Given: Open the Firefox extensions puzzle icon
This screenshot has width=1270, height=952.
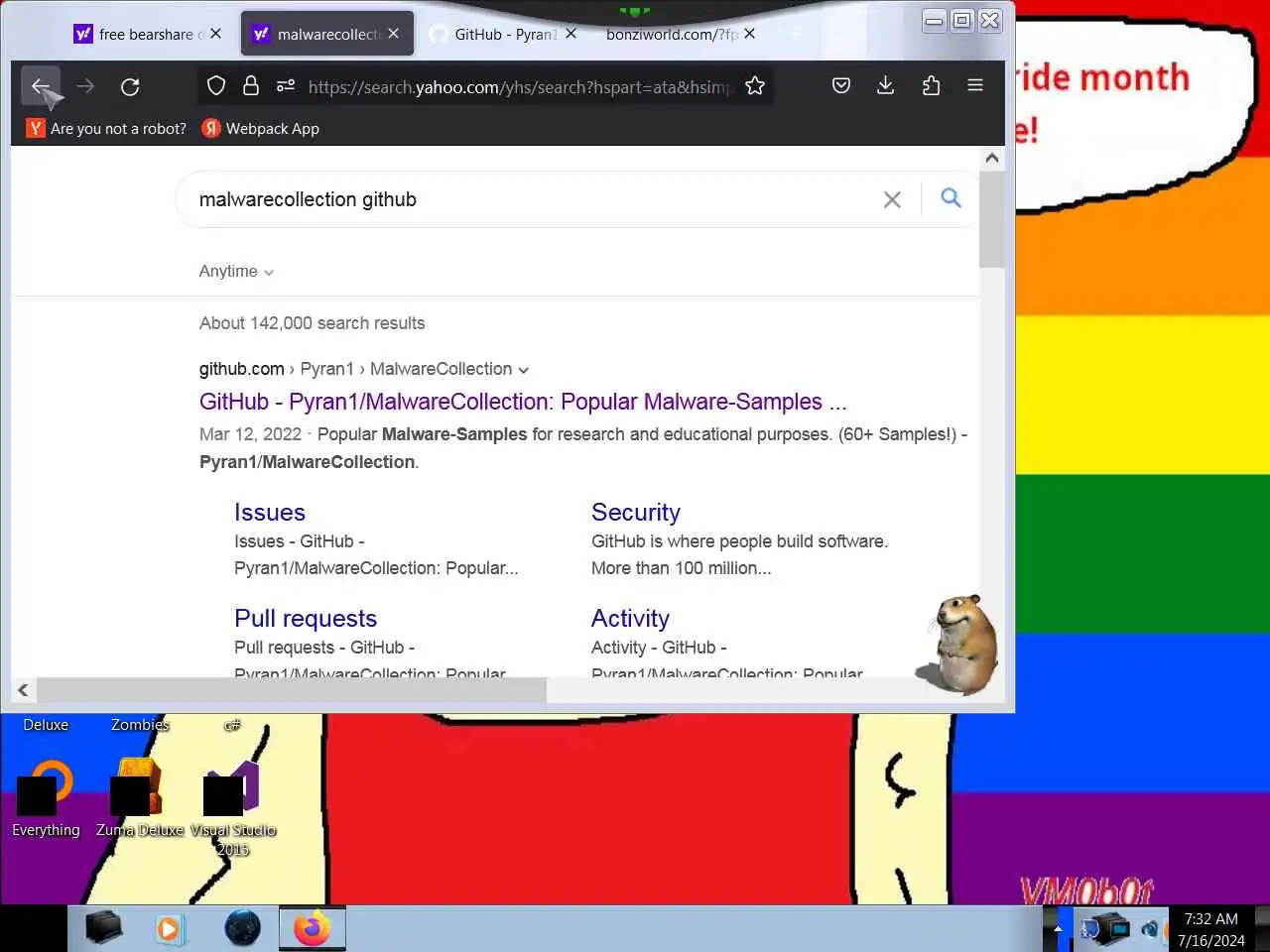Looking at the screenshot, I should (x=931, y=86).
